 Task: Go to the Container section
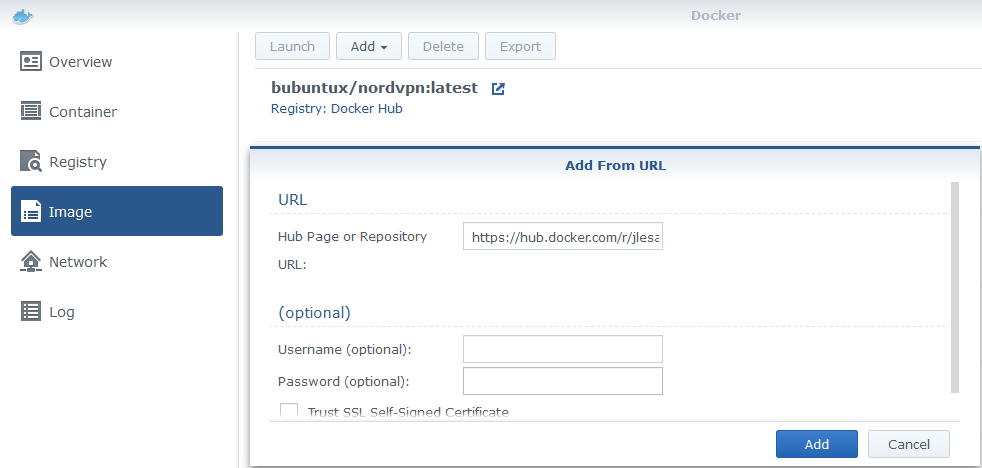click(x=116, y=112)
